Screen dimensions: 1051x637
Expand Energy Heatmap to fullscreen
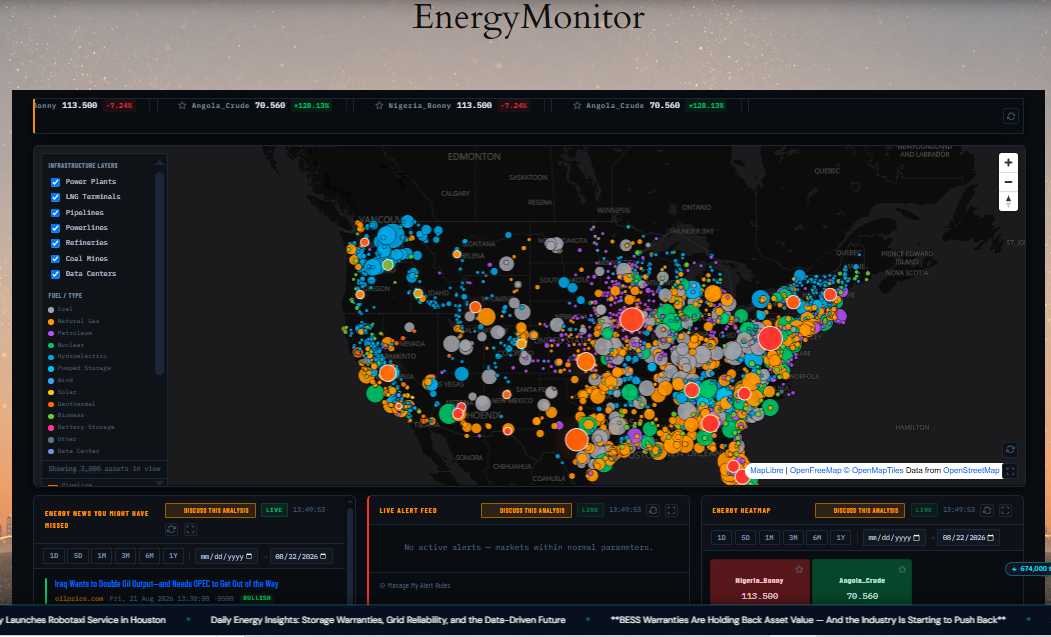click(1005, 510)
